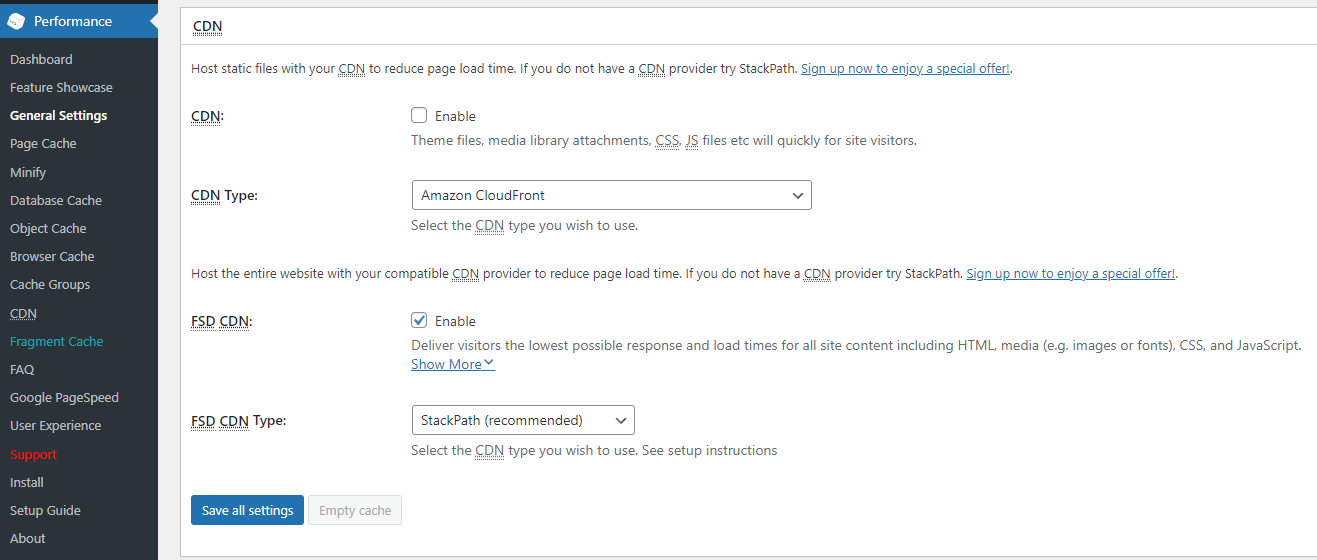Select Minify in the sidebar menu
Screen dimensions: 1317x560
click(28, 172)
